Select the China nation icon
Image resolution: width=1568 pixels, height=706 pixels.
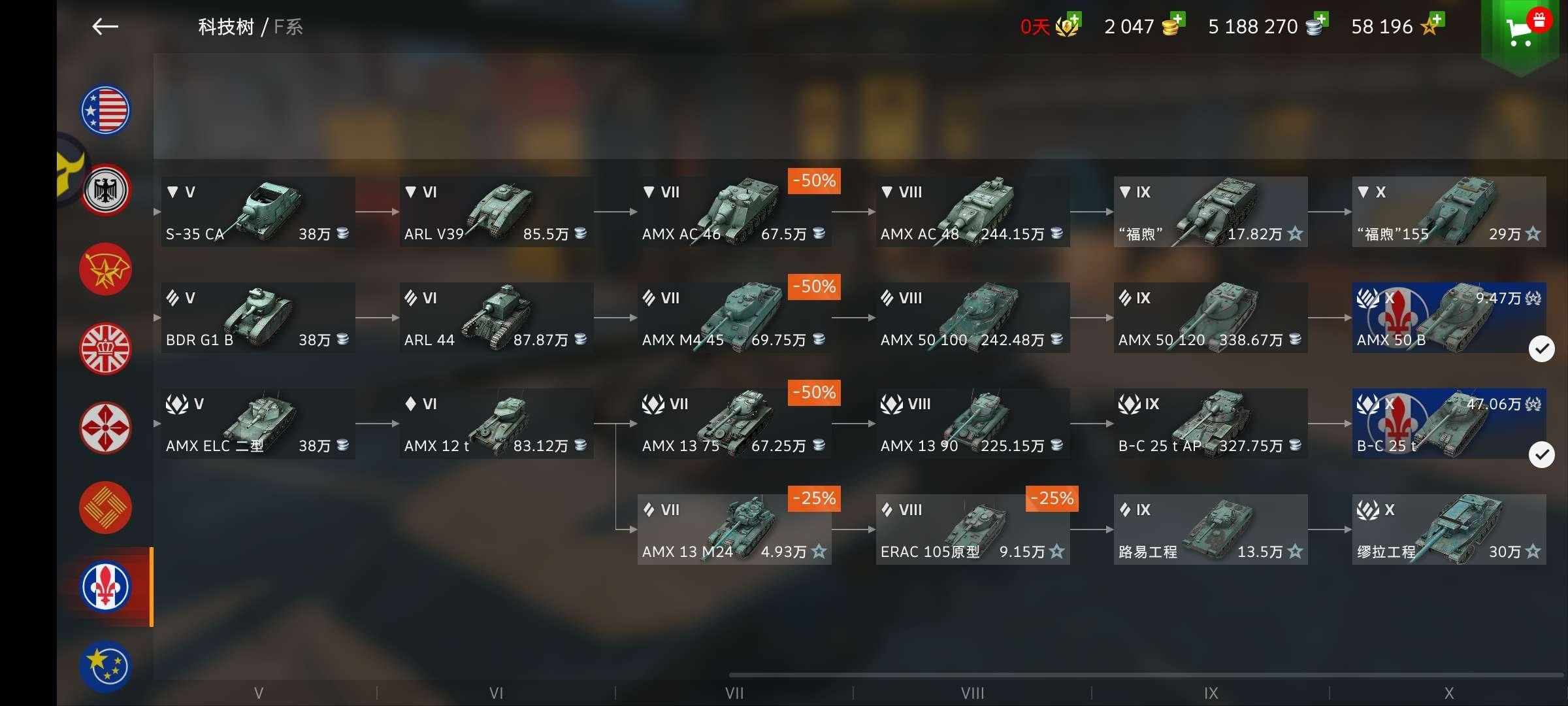point(105,507)
